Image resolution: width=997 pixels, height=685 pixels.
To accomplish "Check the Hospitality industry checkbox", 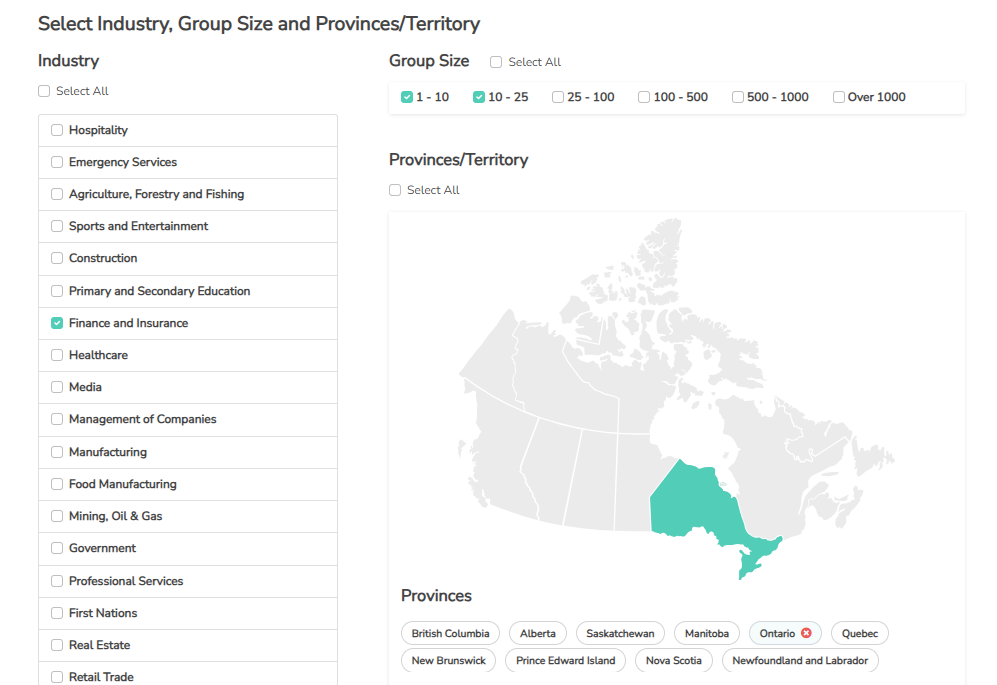I will (x=57, y=130).
